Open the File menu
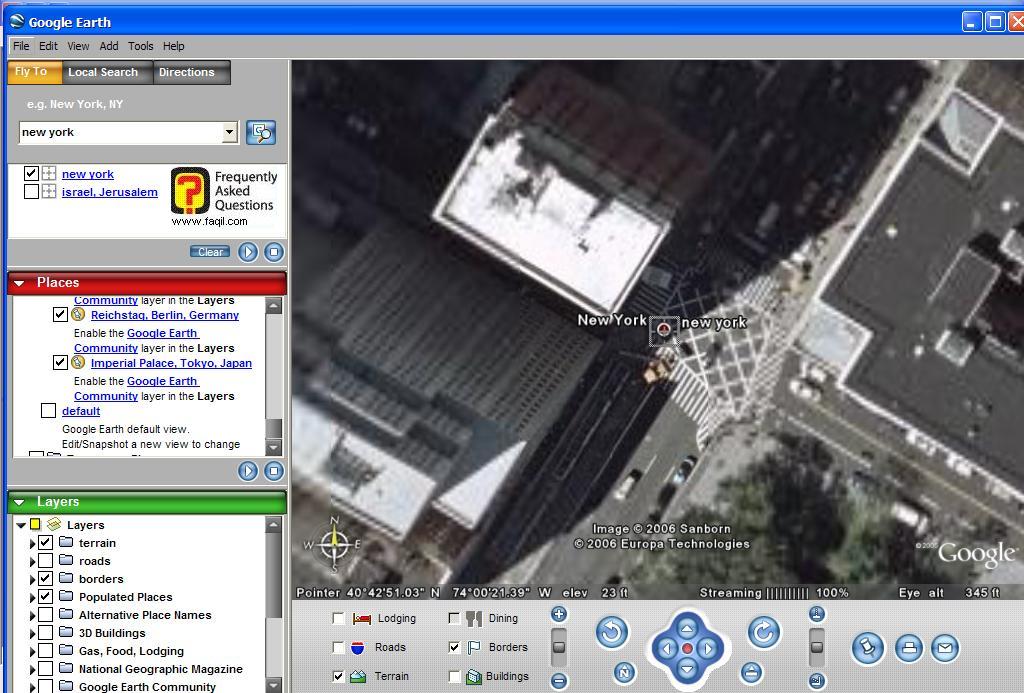 tap(21, 46)
